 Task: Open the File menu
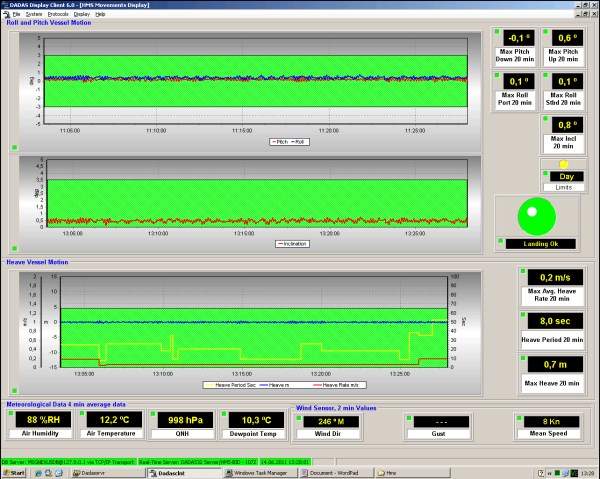pos(17,15)
